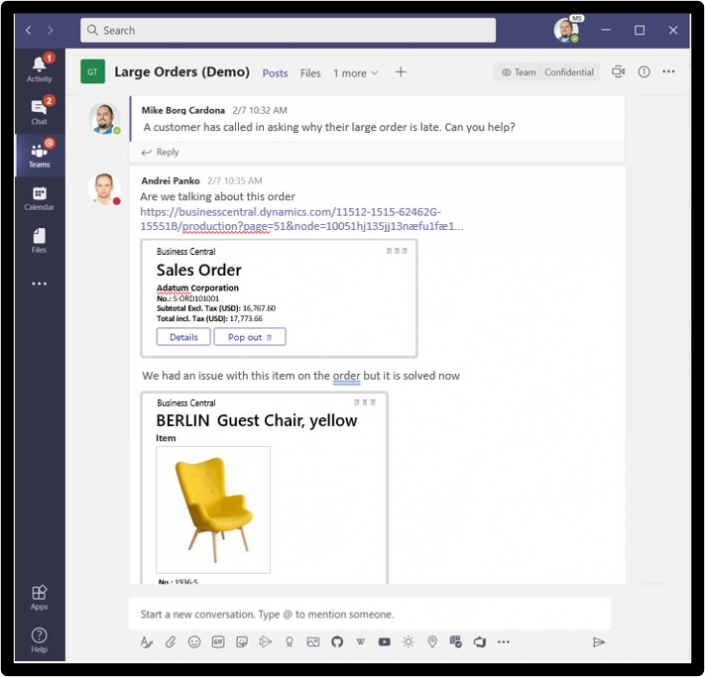Attach a file with paperclip icon

[x=171, y=642]
